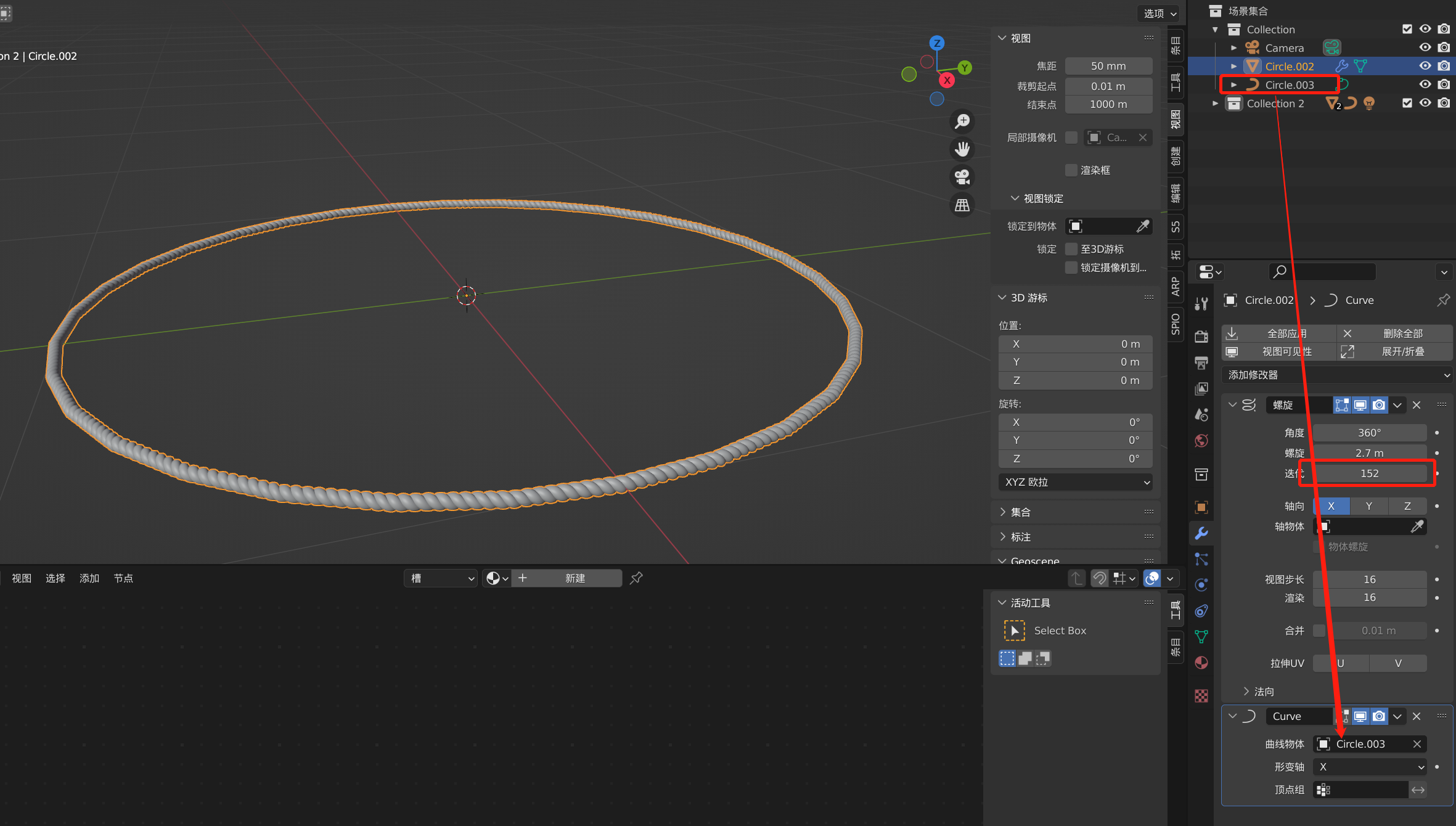Select the Object Properties orange square icon
This screenshot has width=1456, height=826.
click(x=1201, y=507)
